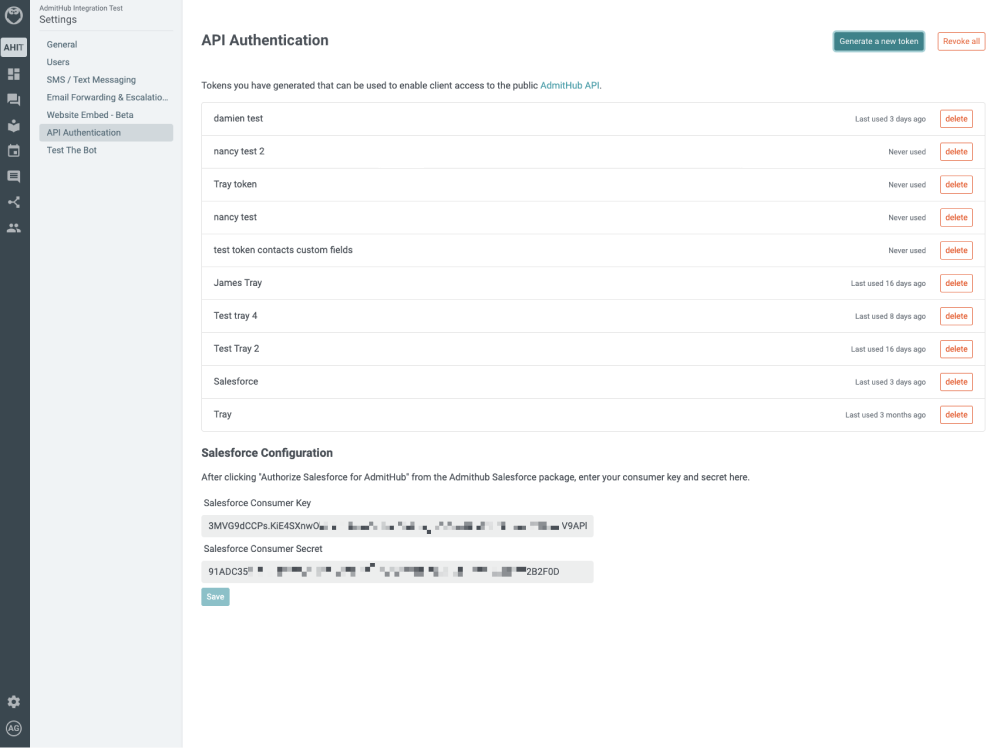Click the AG avatar circle
Screen dimensions: 1000x748
click(x=13, y=729)
